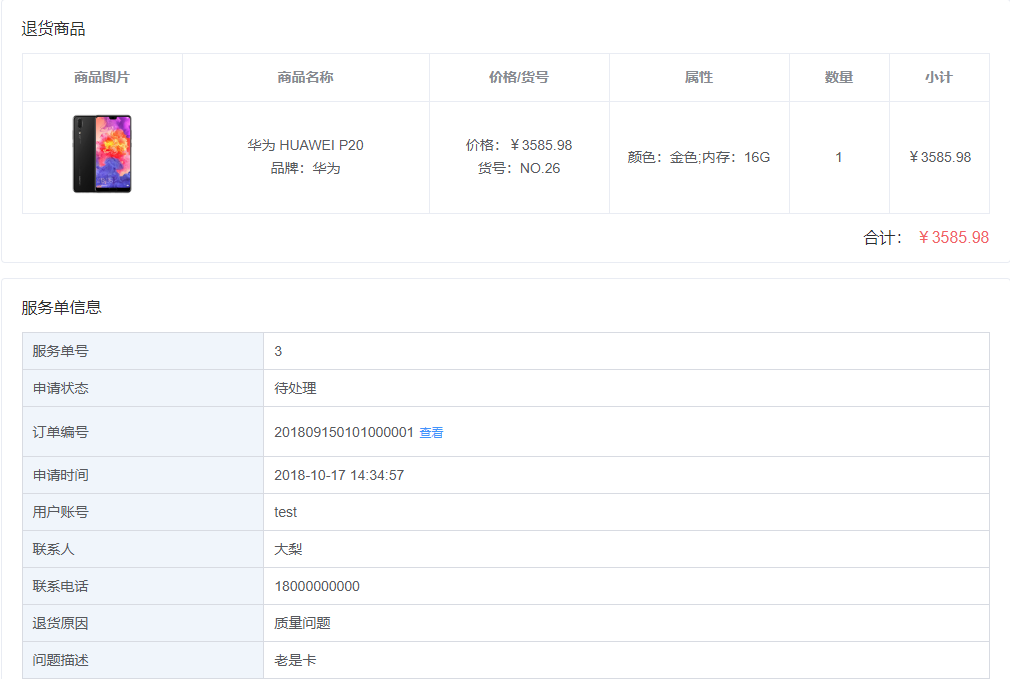Click the 价格/货号 column header

pyautogui.click(x=519, y=77)
